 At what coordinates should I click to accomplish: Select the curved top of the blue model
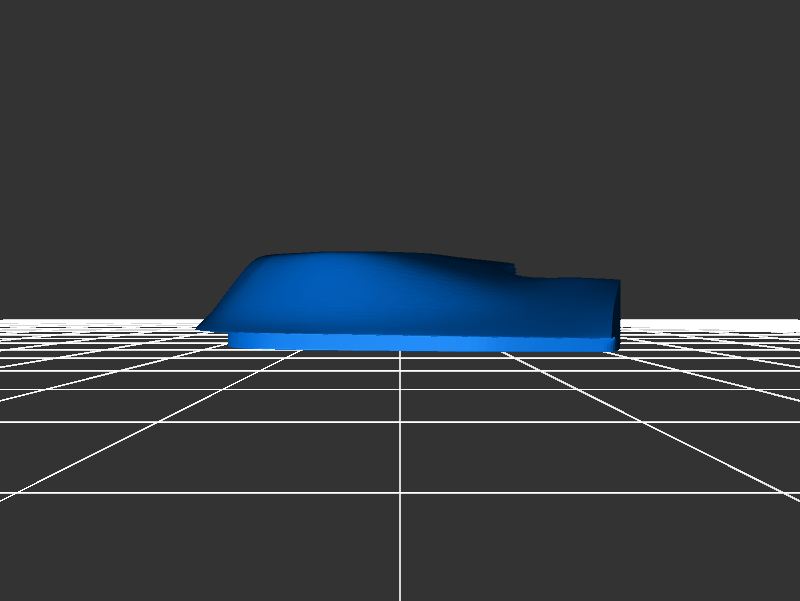point(370,257)
